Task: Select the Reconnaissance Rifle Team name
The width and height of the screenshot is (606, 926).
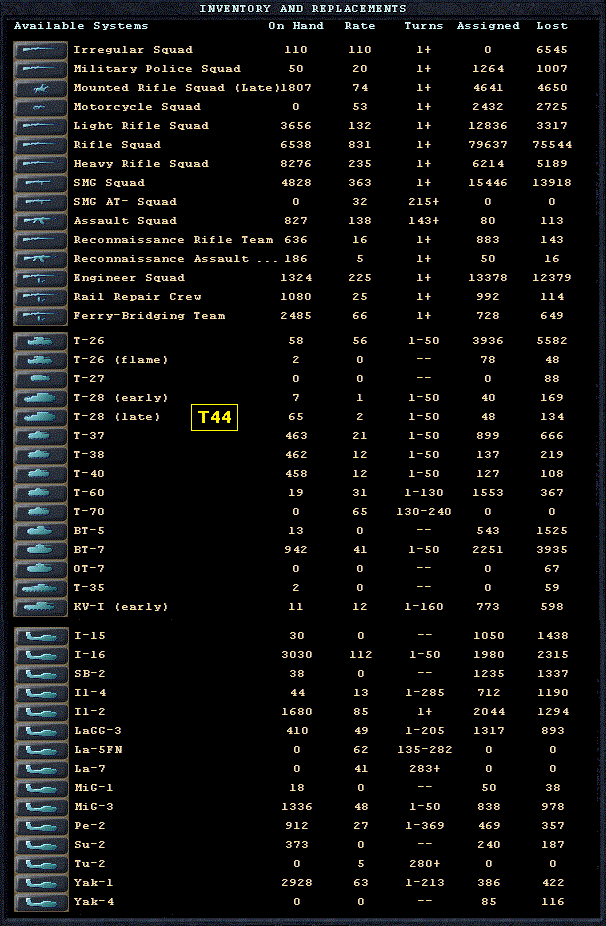Action: tap(173, 240)
